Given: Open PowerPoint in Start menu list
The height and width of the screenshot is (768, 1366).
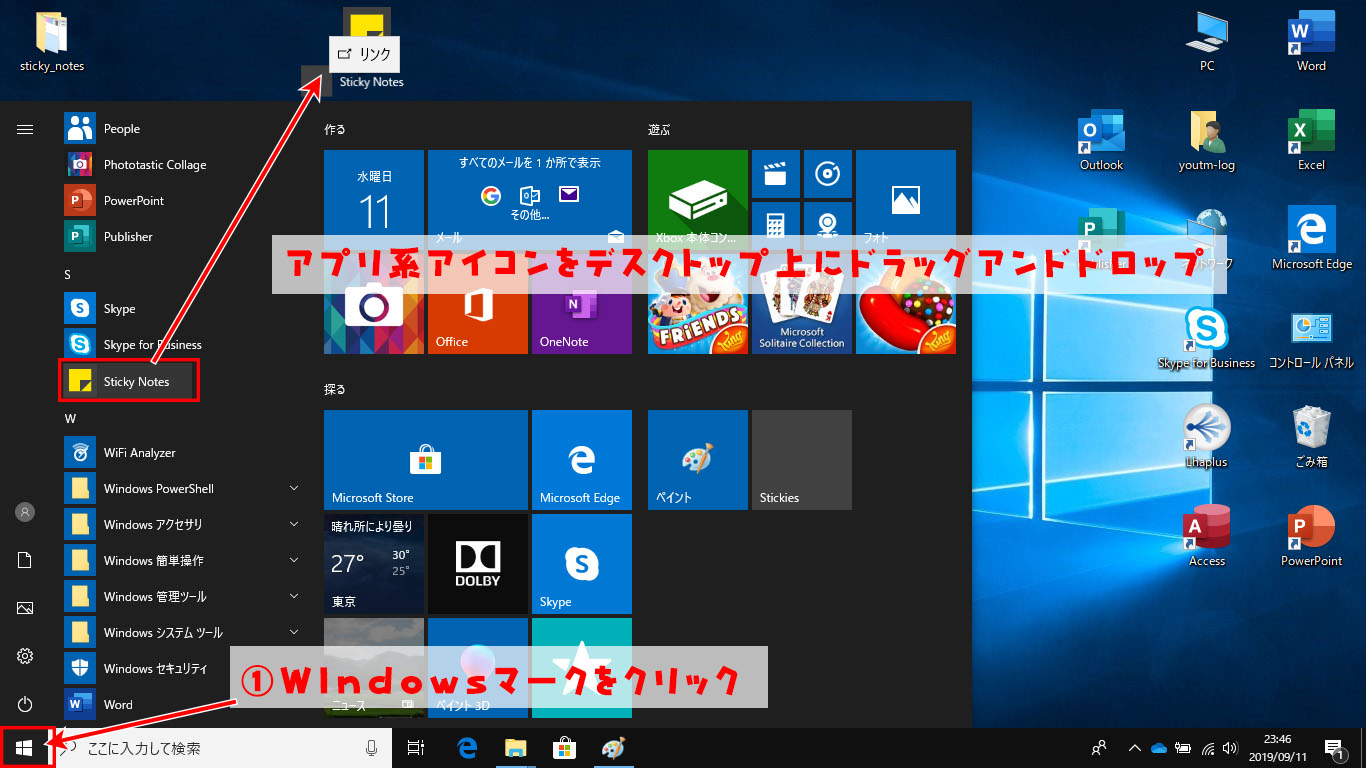Looking at the screenshot, I should click(x=183, y=201).
